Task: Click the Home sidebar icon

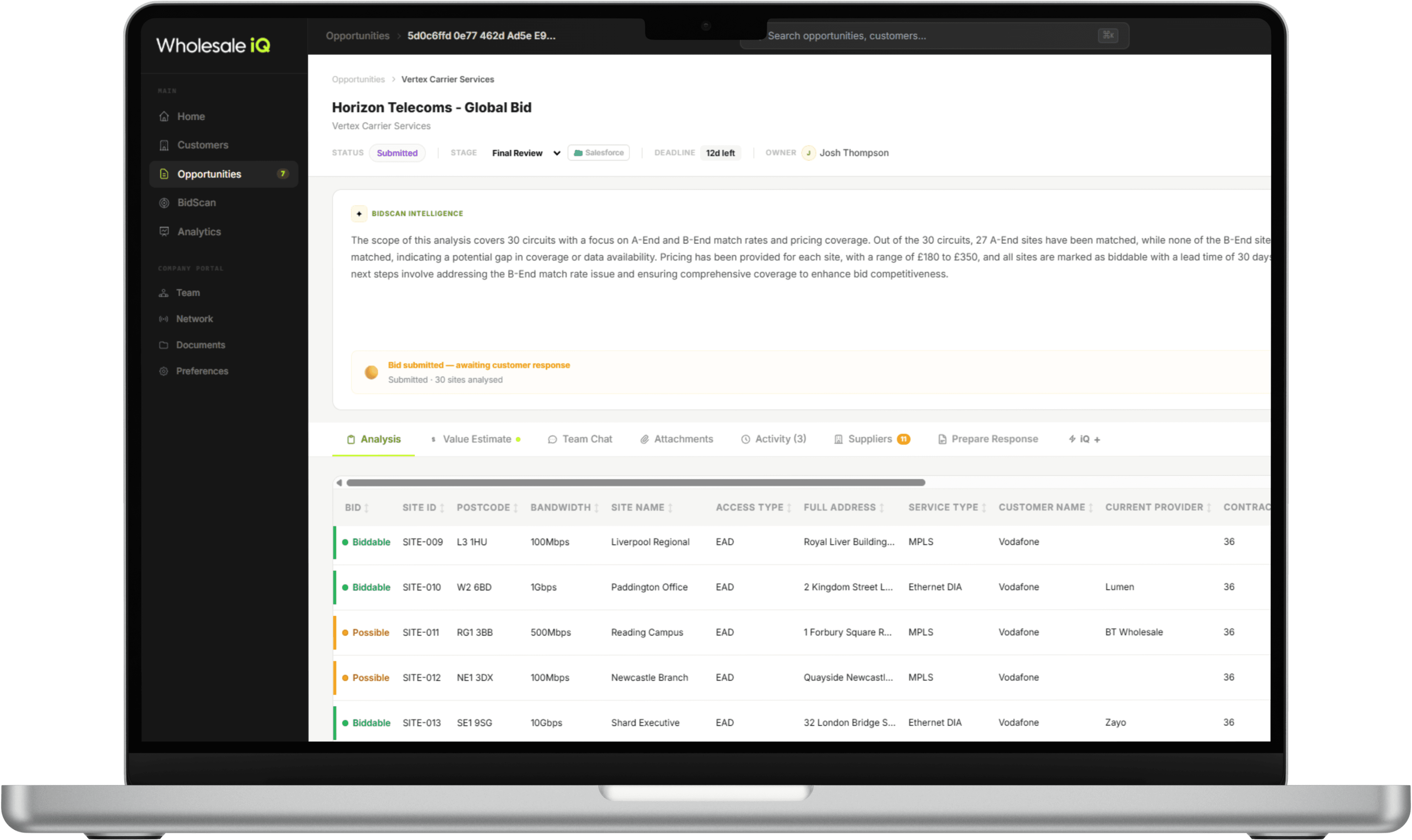Action: [x=164, y=116]
